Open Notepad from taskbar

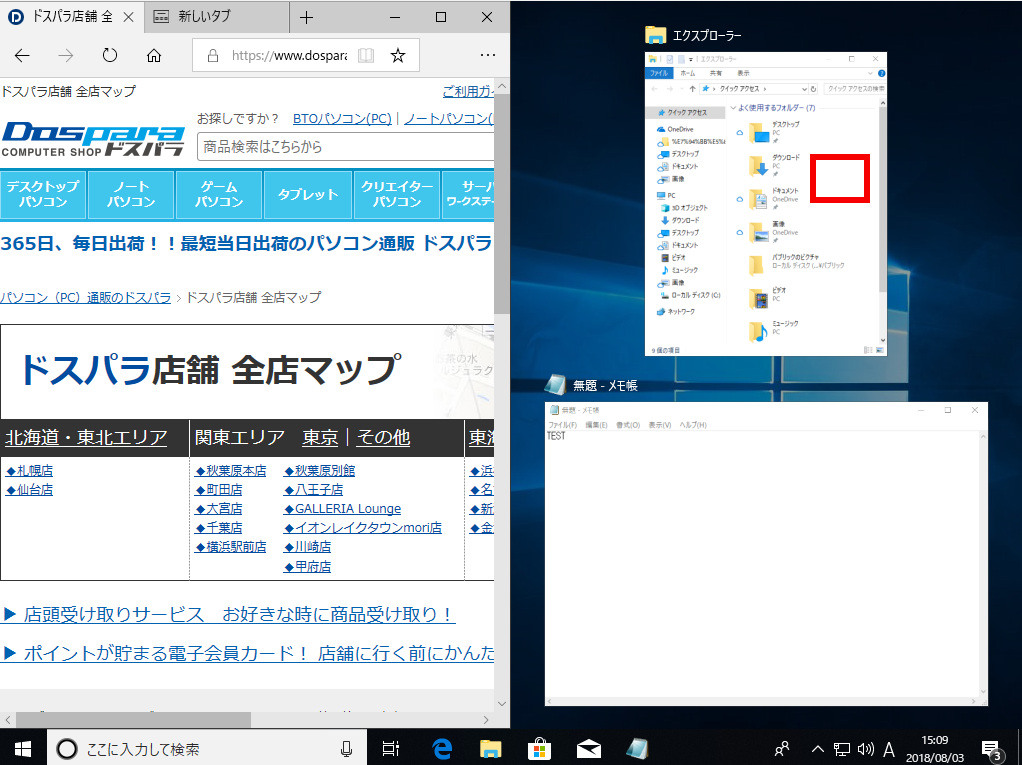tap(637, 749)
